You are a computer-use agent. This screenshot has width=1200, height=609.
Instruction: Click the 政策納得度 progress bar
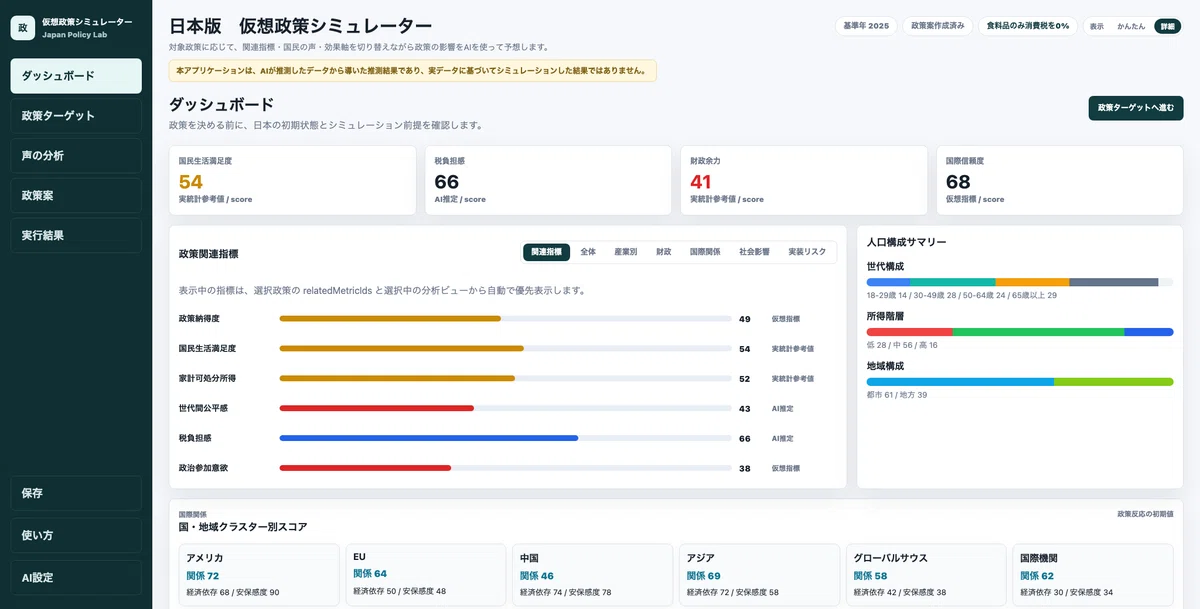tap(504, 319)
